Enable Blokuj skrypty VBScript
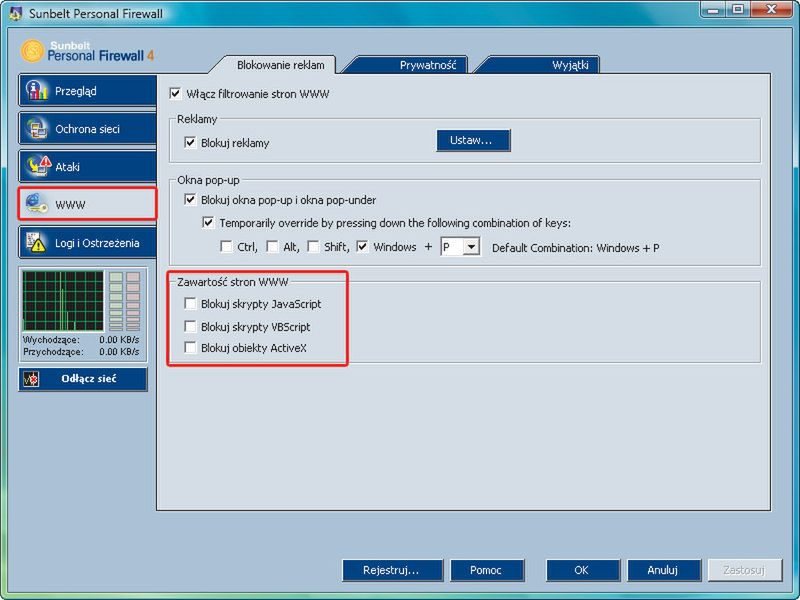The width and height of the screenshot is (800, 600). pos(190,326)
